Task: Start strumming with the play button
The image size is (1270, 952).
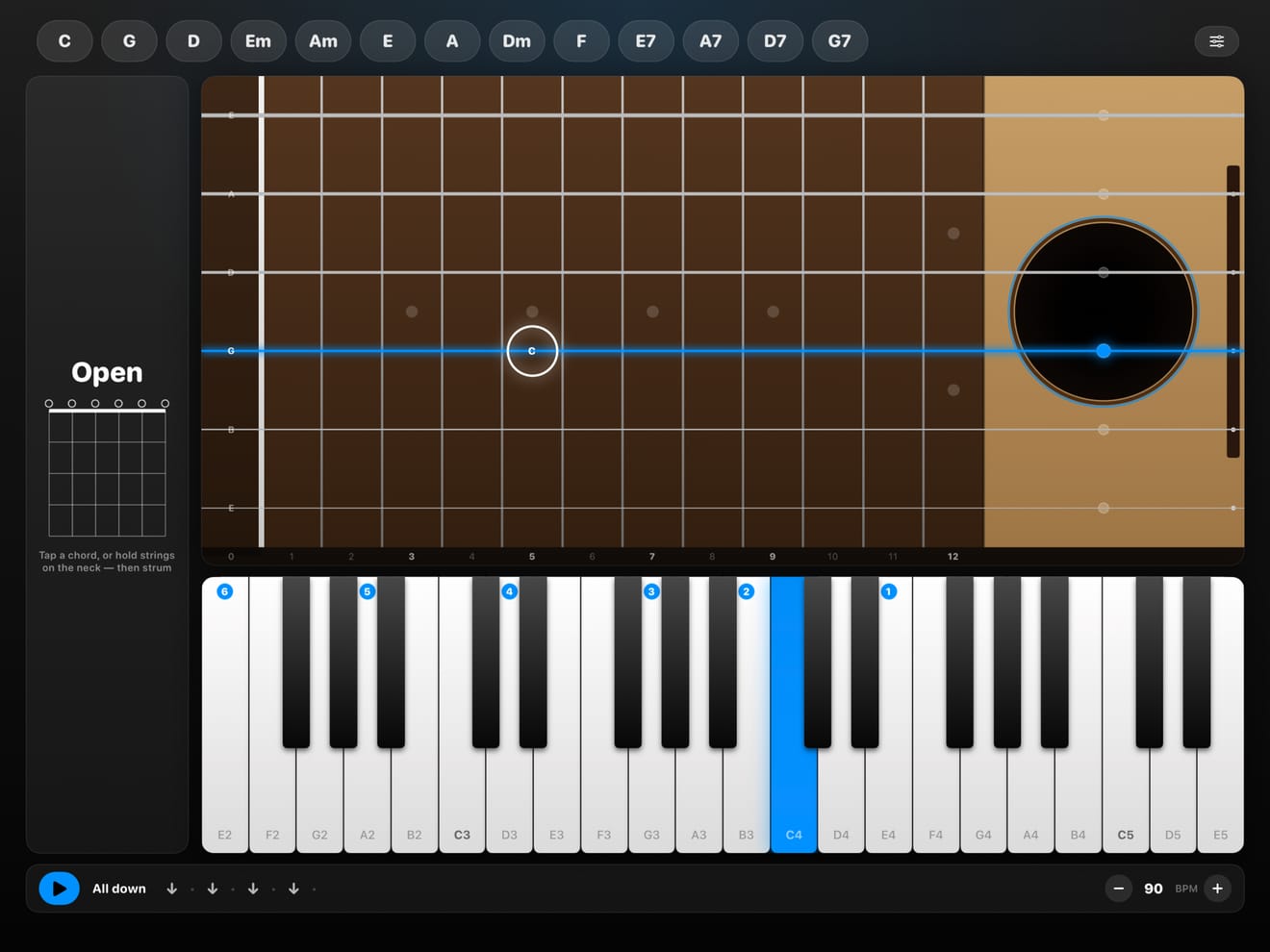Action: pyautogui.click(x=59, y=889)
